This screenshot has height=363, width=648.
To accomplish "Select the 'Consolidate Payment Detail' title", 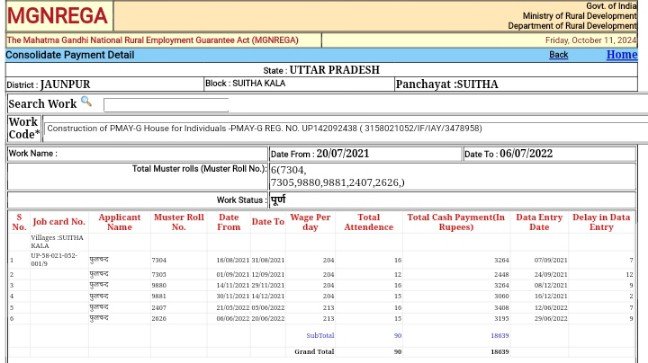I will [x=70, y=55].
